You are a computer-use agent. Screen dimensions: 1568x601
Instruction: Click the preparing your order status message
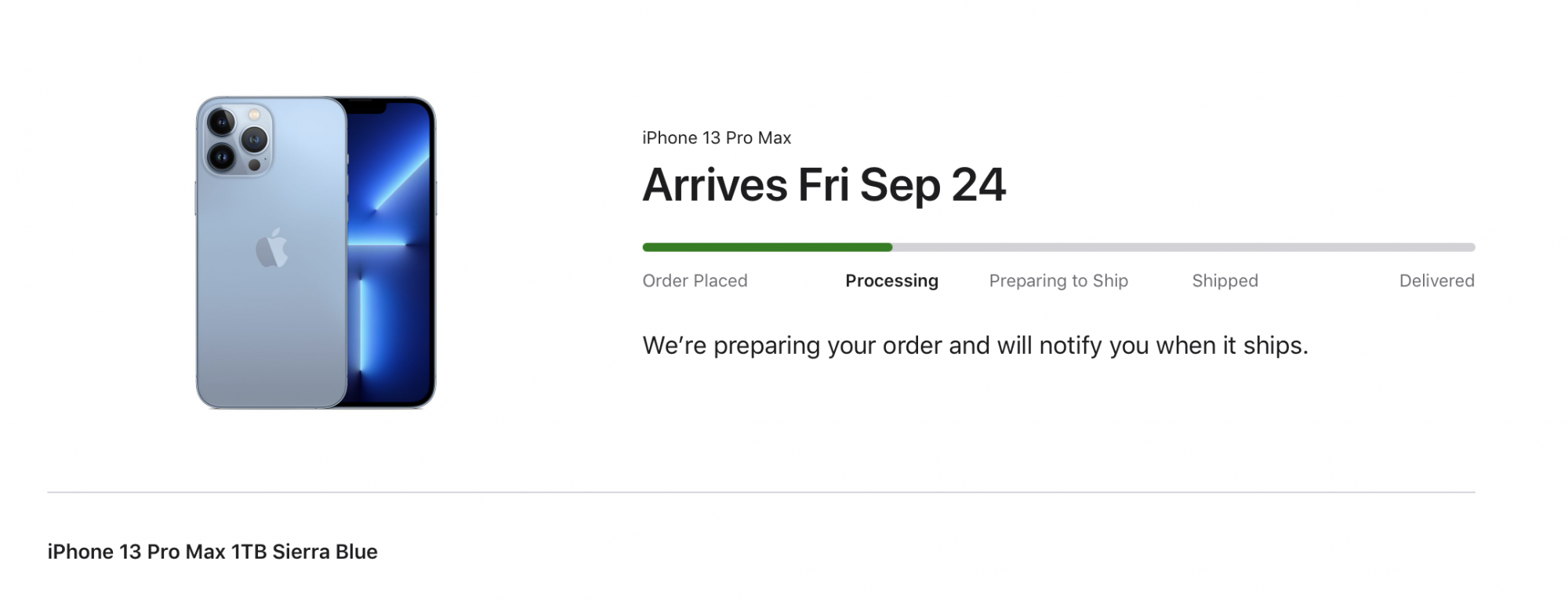[x=975, y=345]
